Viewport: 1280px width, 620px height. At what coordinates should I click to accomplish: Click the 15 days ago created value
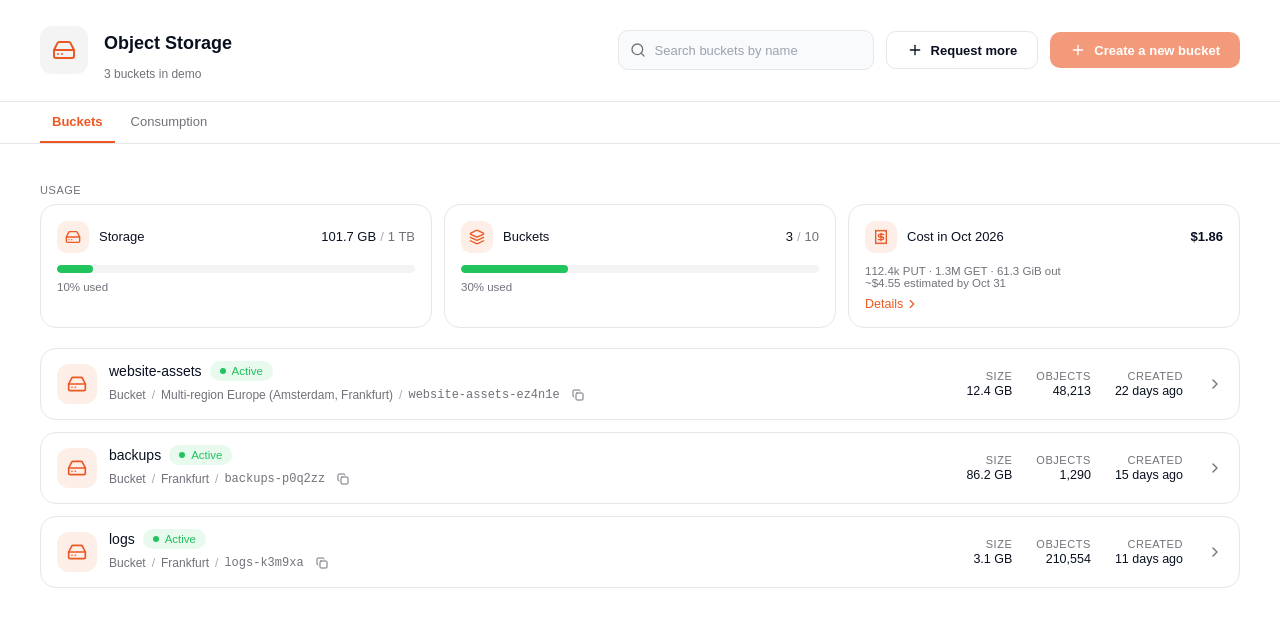[1149, 475]
